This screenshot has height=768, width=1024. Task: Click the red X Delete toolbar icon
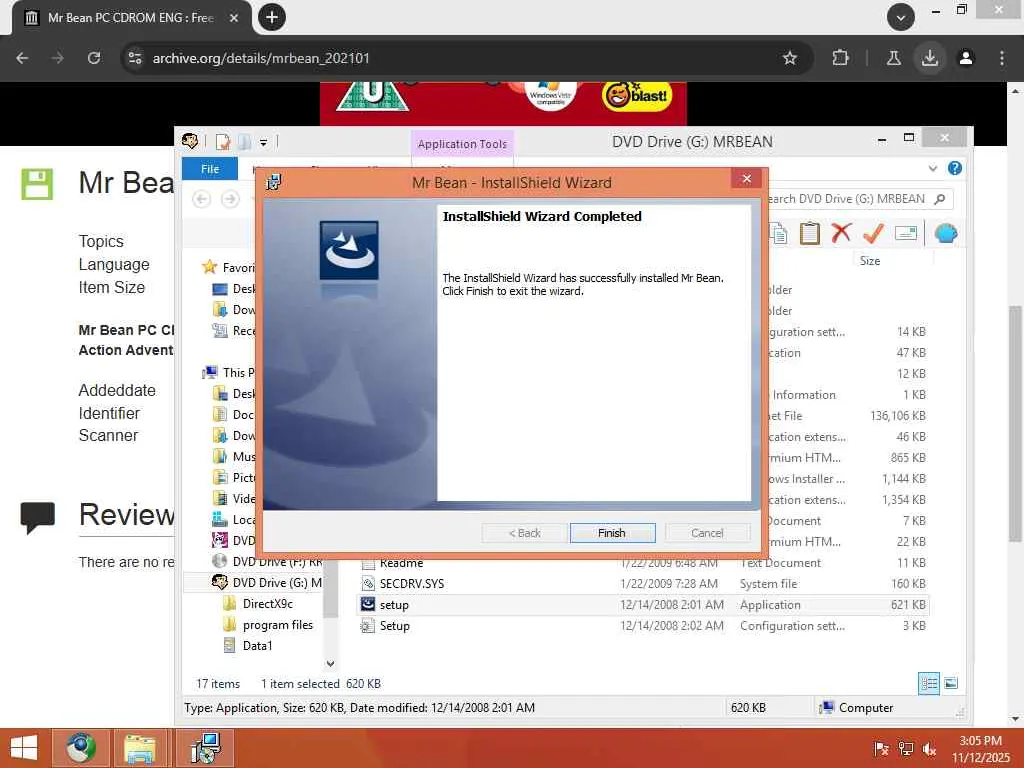(x=841, y=232)
